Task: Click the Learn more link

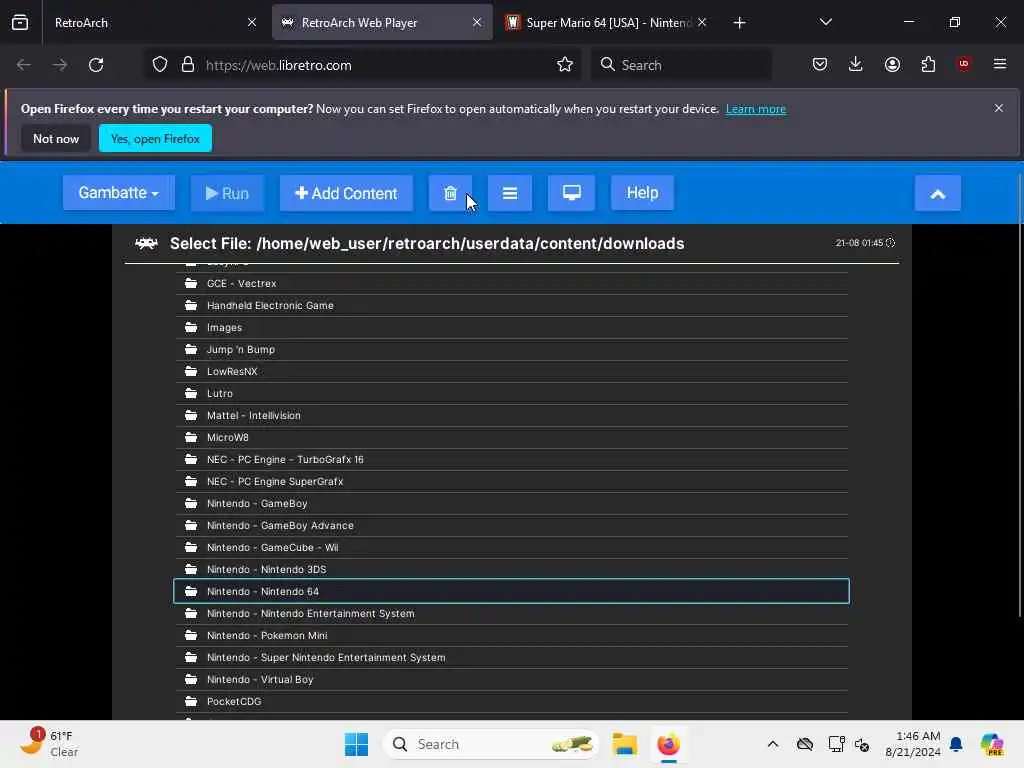Action: (756, 109)
